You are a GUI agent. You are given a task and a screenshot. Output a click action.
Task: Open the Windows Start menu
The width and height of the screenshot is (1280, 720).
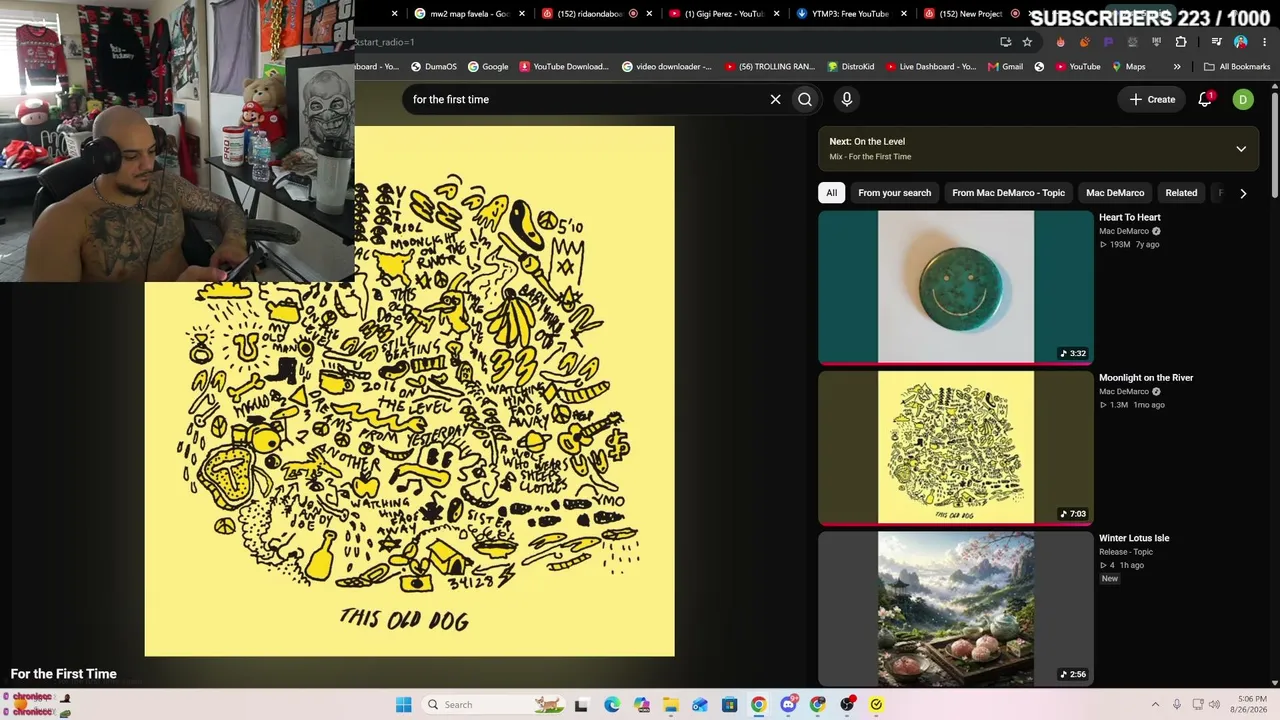click(403, 705)
